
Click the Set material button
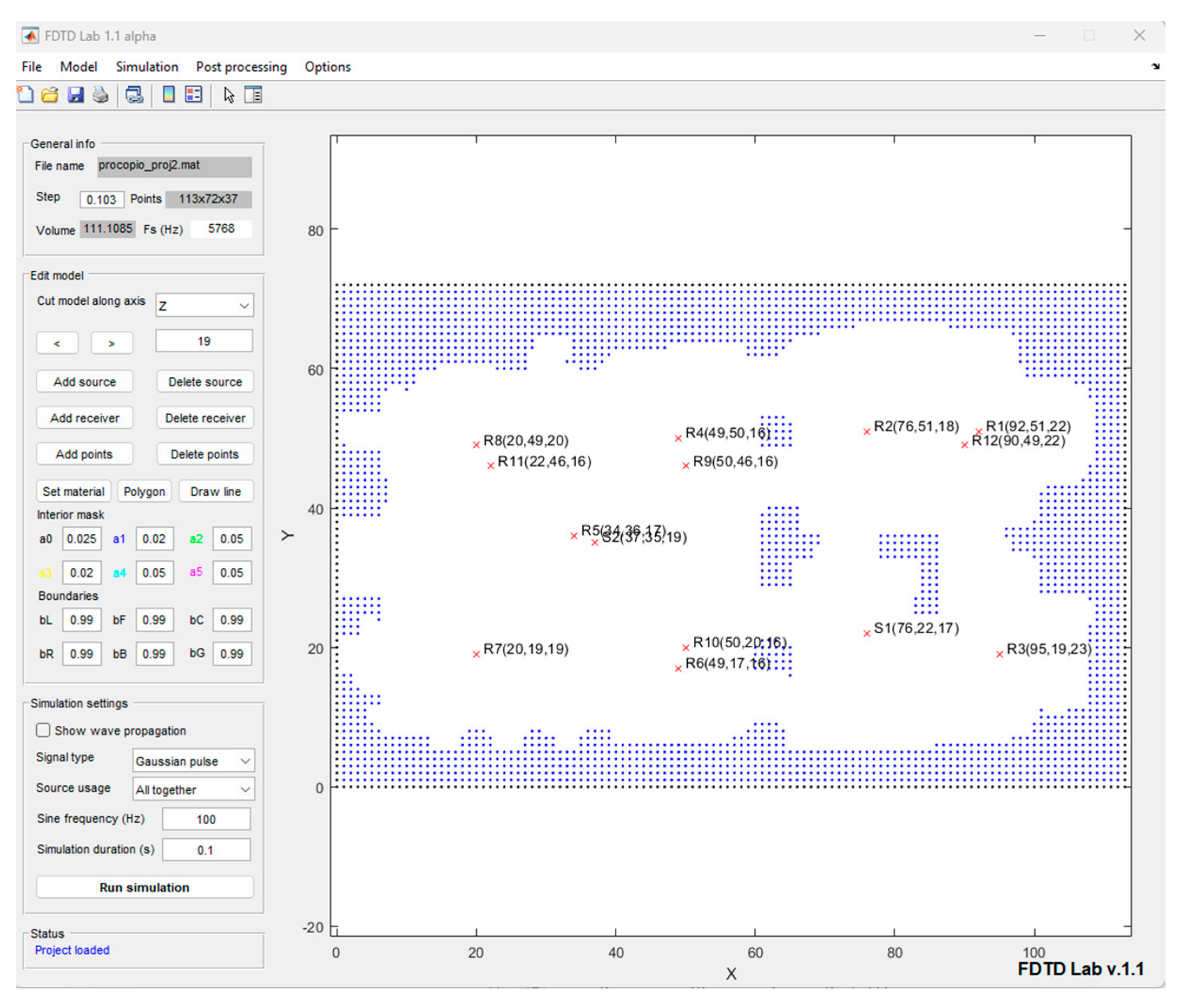(74, 492)
